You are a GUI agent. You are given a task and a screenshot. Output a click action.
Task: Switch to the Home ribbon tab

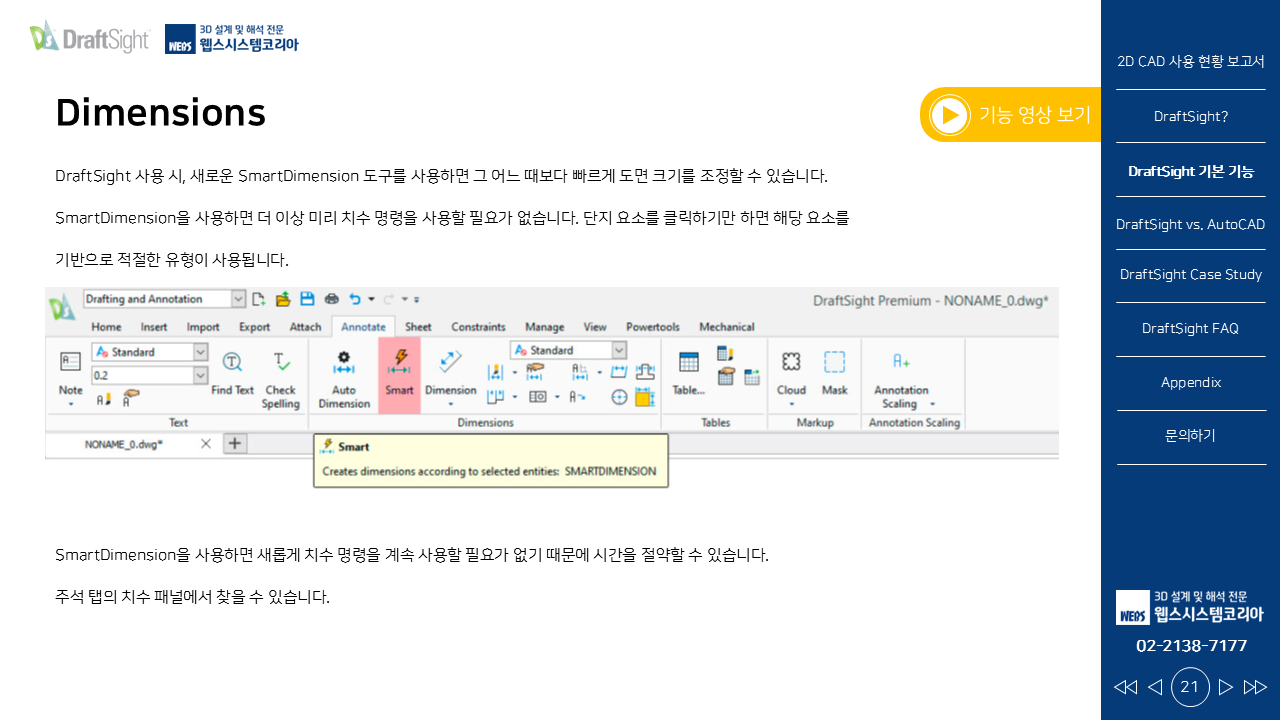(x=106, y=327)
